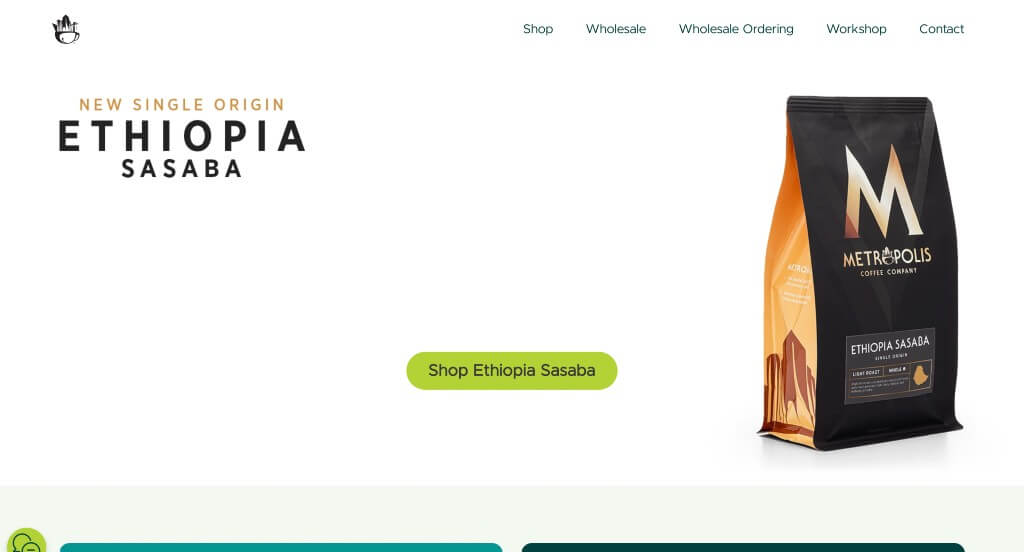
Task: Open the Shop menu item
Action: pos(537,29)
